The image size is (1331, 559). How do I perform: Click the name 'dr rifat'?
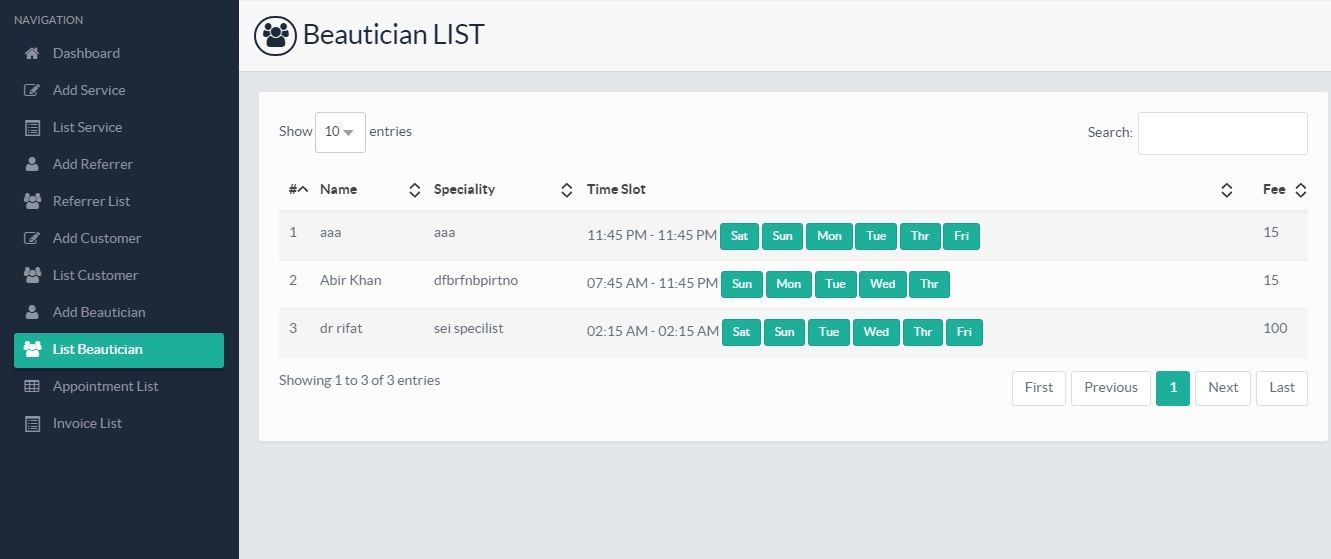(x=341, y=328)
